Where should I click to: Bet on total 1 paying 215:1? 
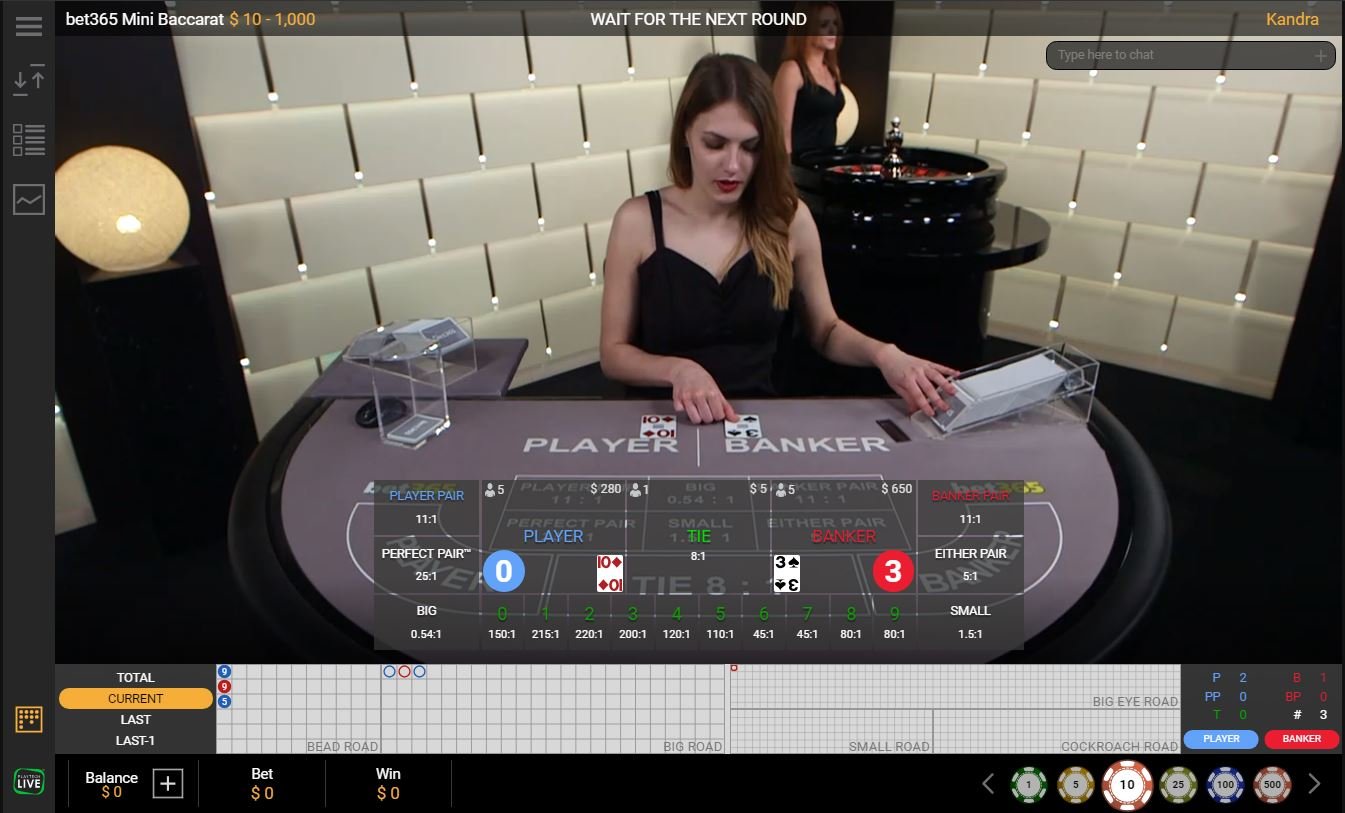pyautogui.click(x=546, y=622)
